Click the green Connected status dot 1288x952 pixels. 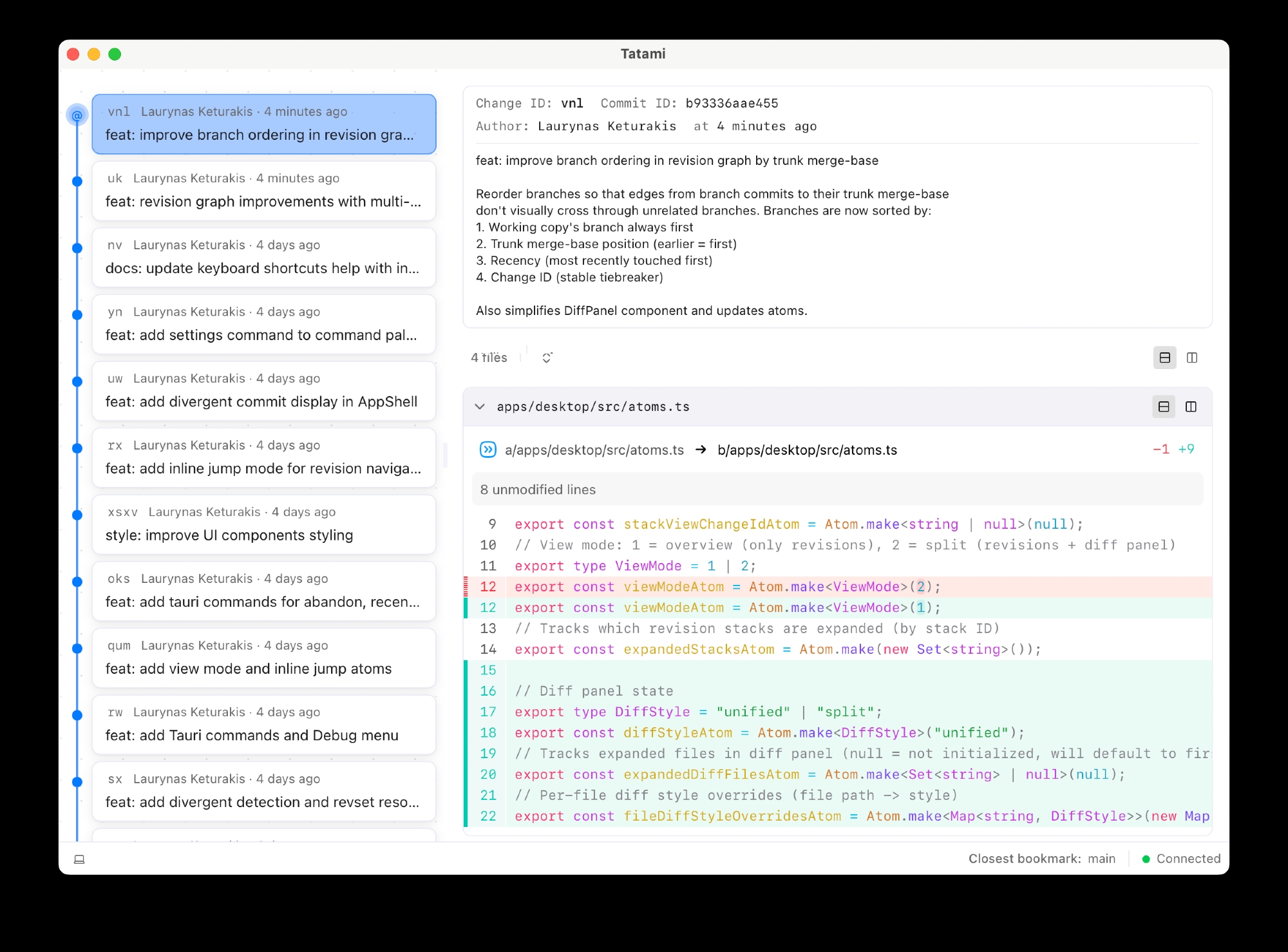[1146, 859]
